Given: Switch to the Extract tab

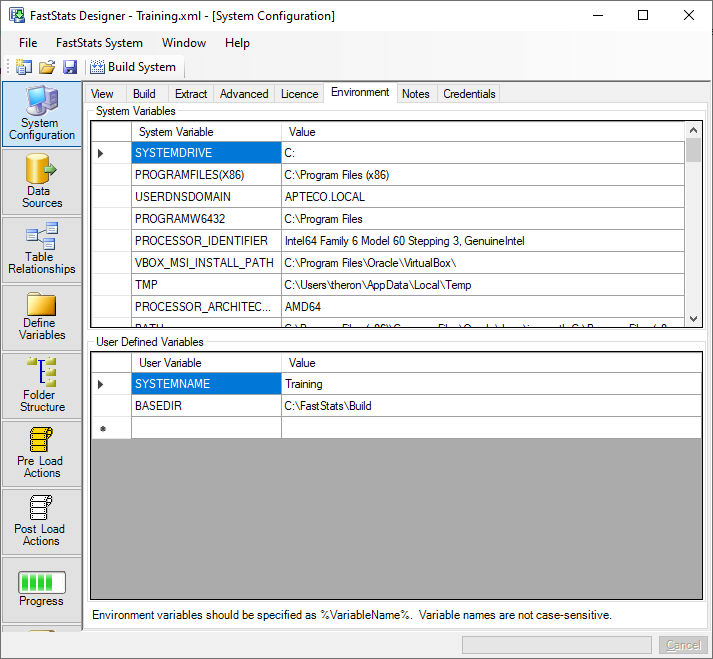Looking at the screenshot, I should [x=191, y=94].
